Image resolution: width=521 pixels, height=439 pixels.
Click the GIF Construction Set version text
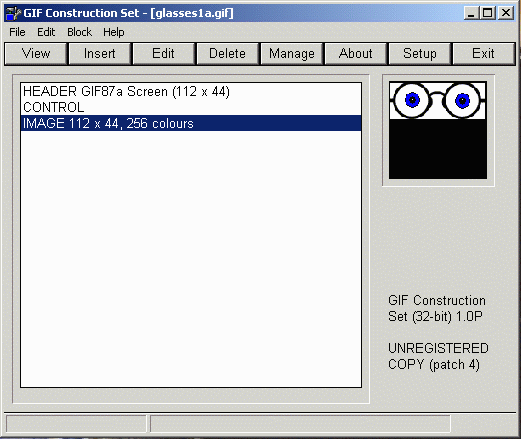[x=437, y=308]
